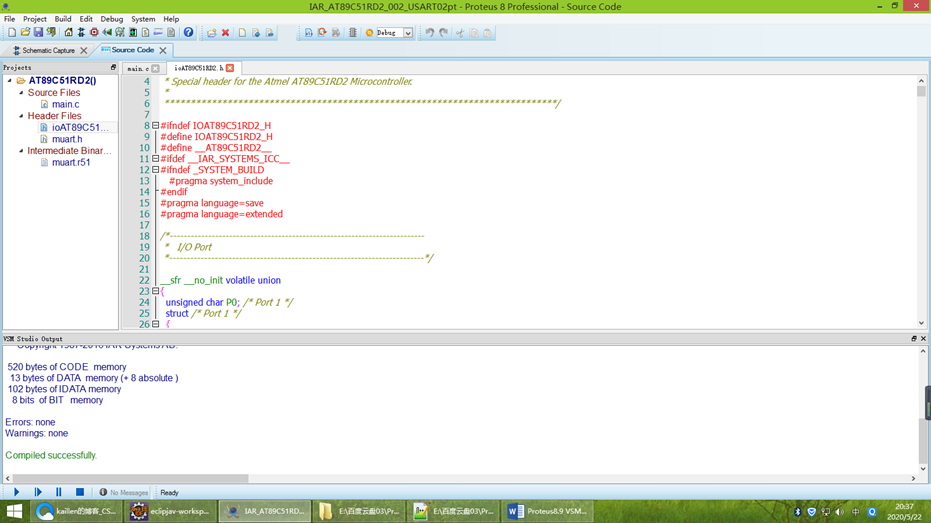Open Schematic Capture from the toolbar icon
931x523 pixels.
click(81, 33)
